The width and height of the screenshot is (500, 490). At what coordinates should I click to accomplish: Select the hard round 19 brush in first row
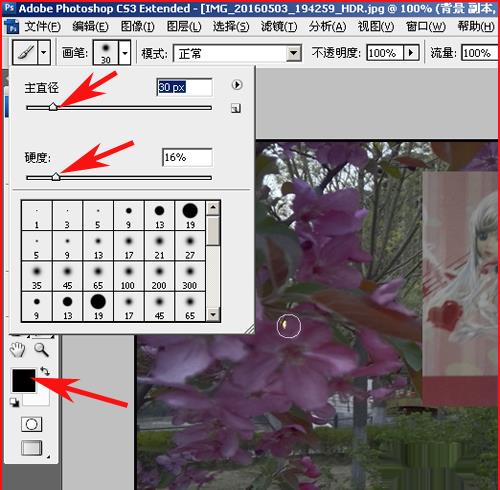pos(190,216)
